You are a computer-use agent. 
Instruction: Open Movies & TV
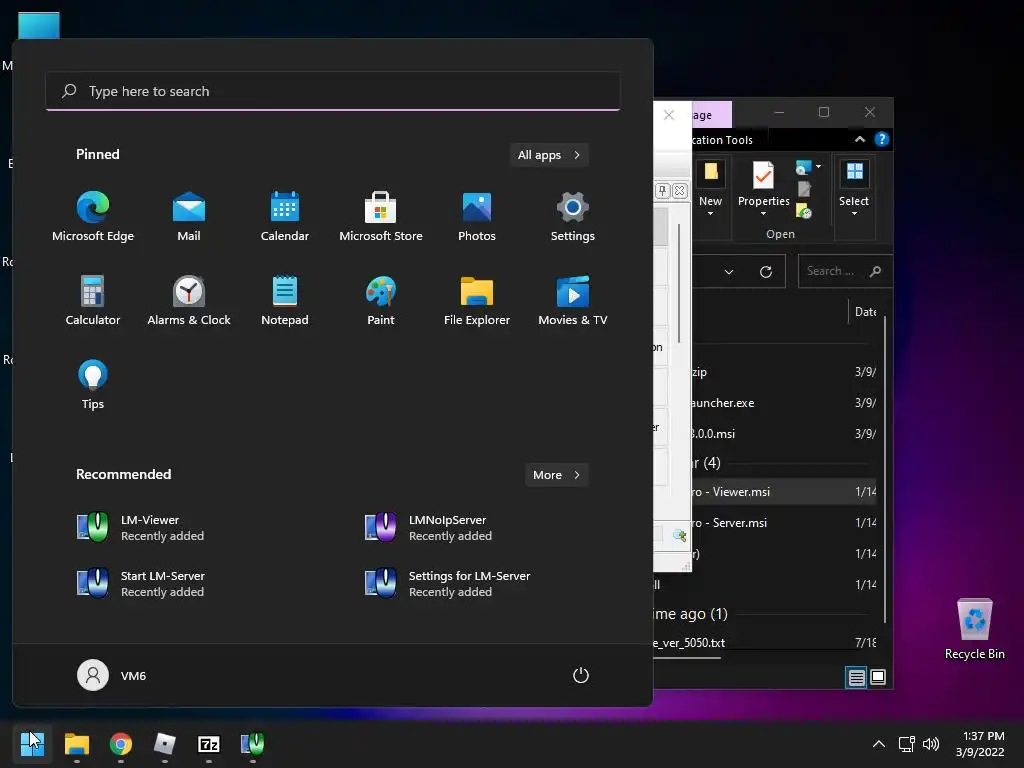(x=573, y=301)
